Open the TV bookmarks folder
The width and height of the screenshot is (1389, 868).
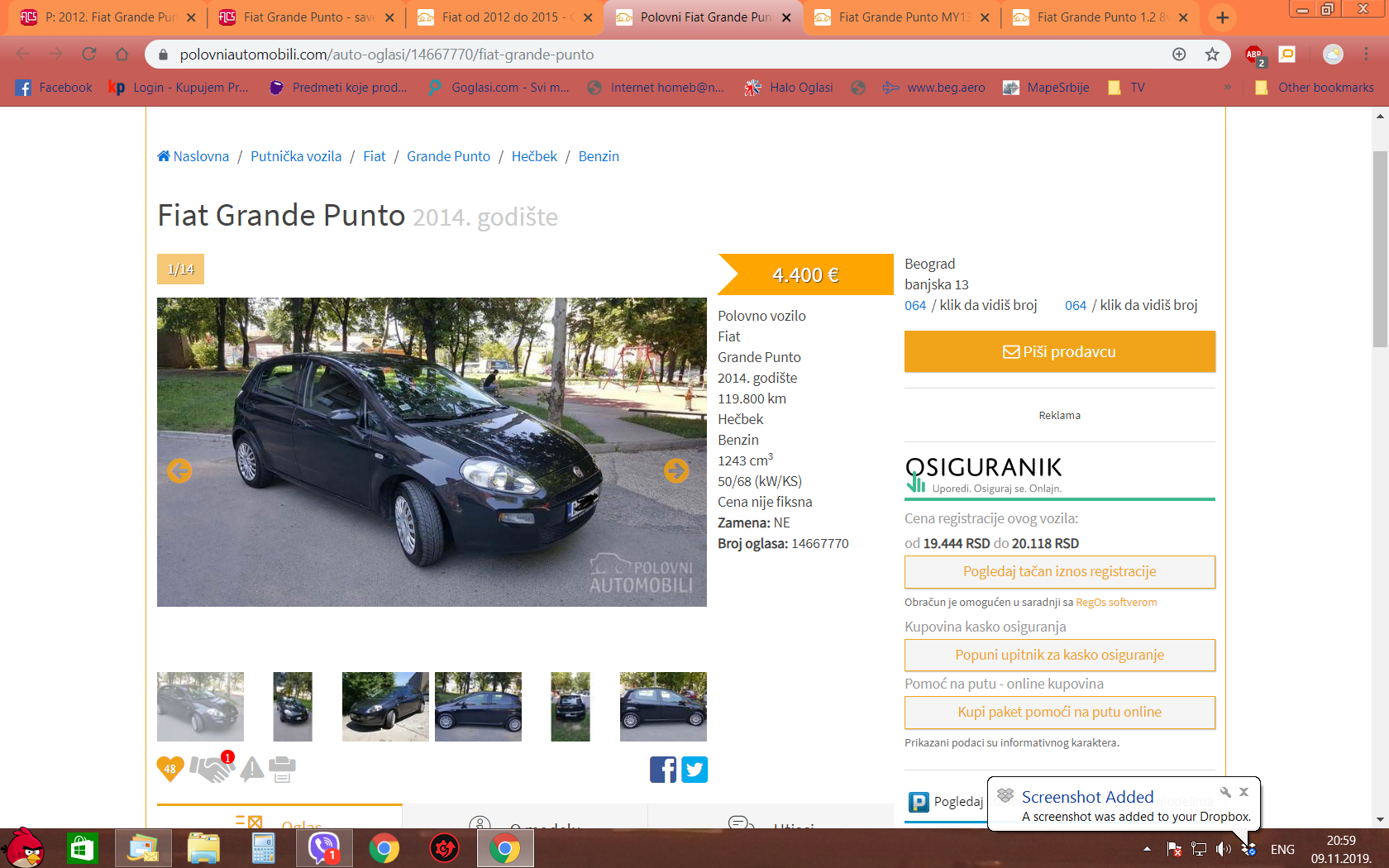1127,88
